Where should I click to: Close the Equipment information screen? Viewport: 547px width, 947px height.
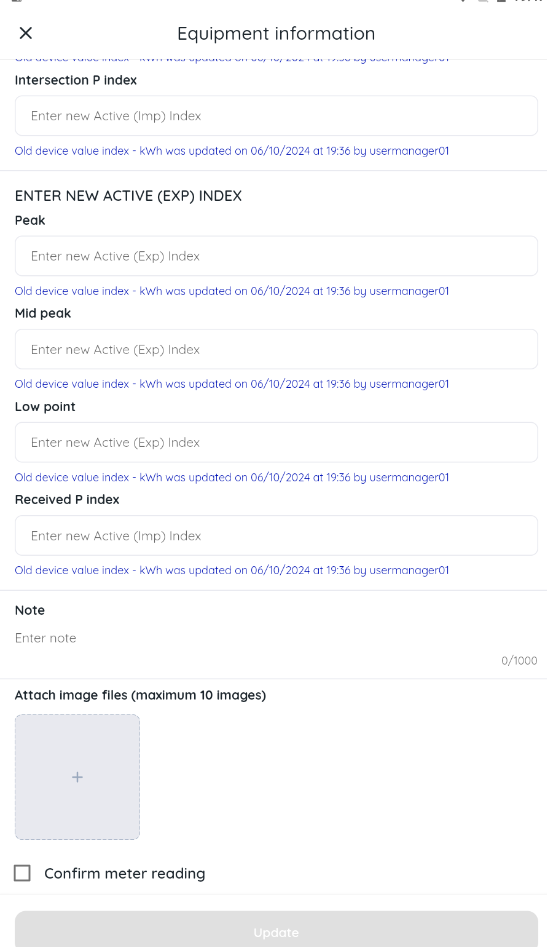[25, 33]
